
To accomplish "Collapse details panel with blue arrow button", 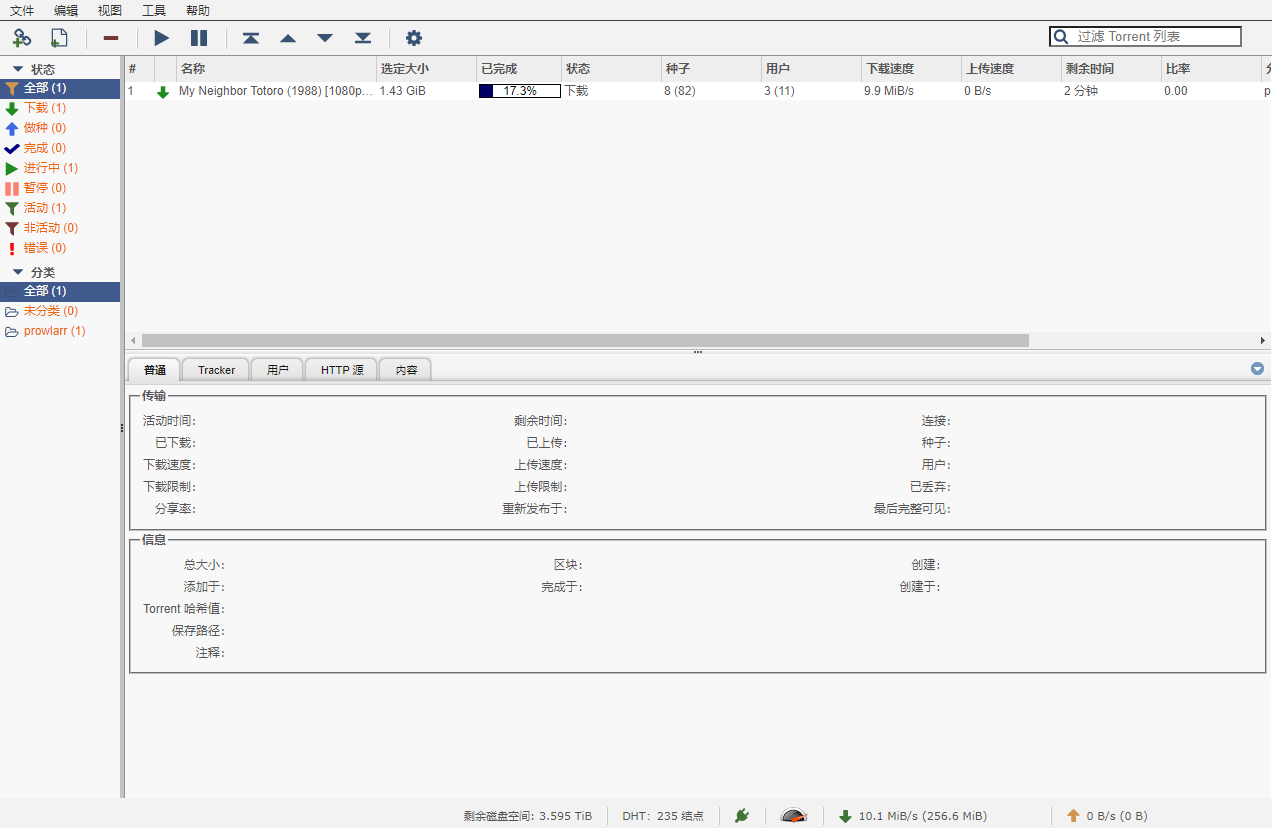I will click(x=1258, y=368).
